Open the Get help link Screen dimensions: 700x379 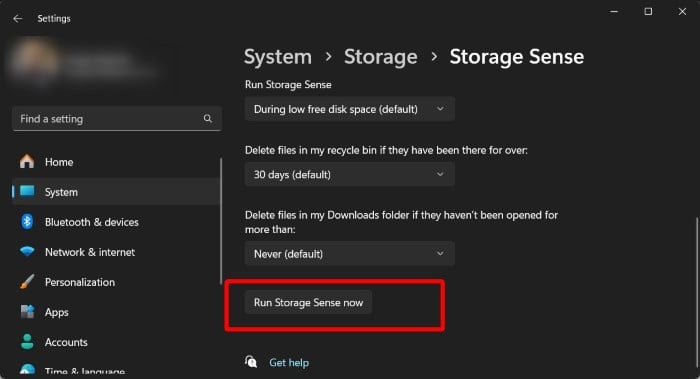(x=289, y=362)
